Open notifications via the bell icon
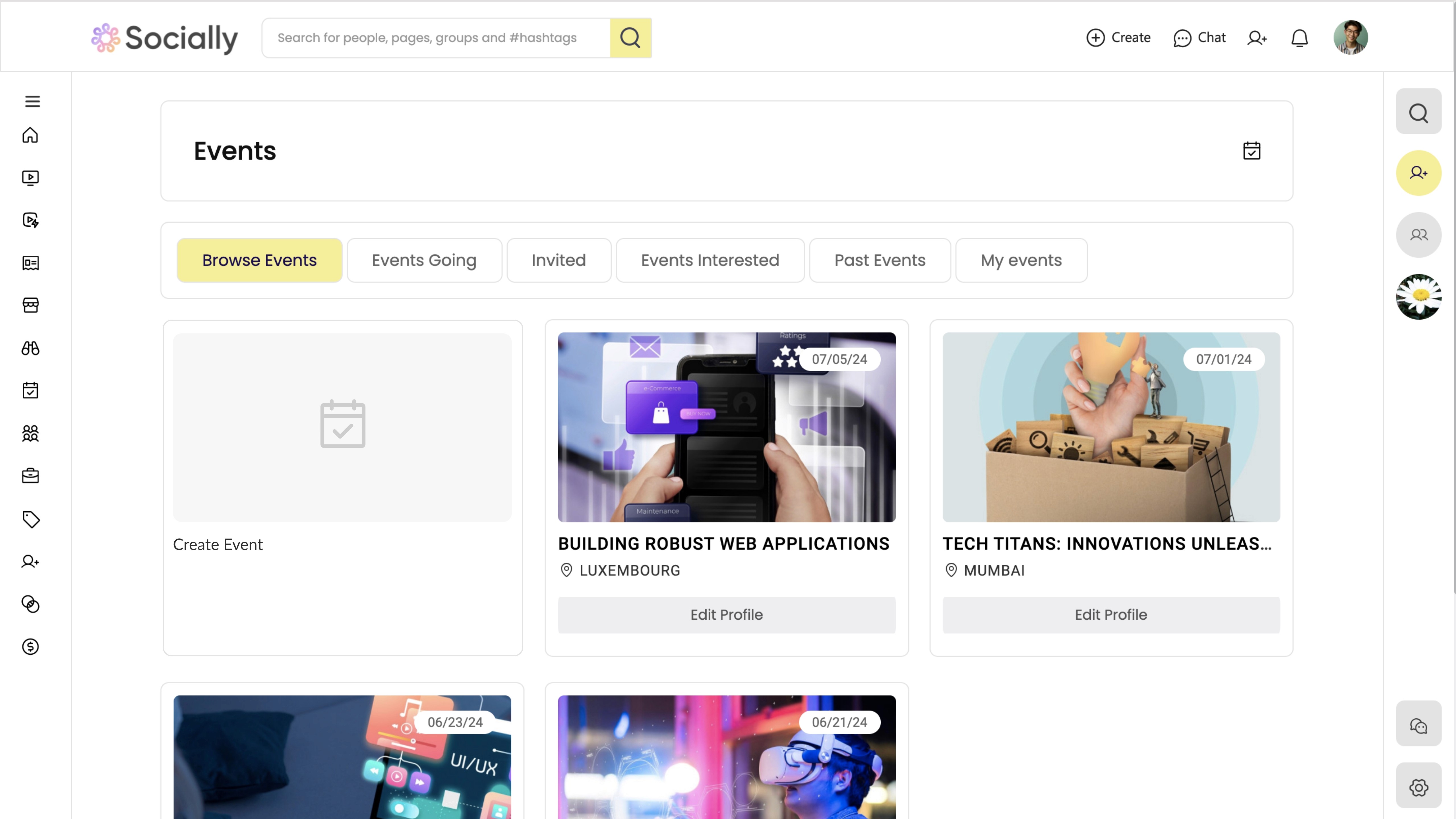 [1299, 37]
